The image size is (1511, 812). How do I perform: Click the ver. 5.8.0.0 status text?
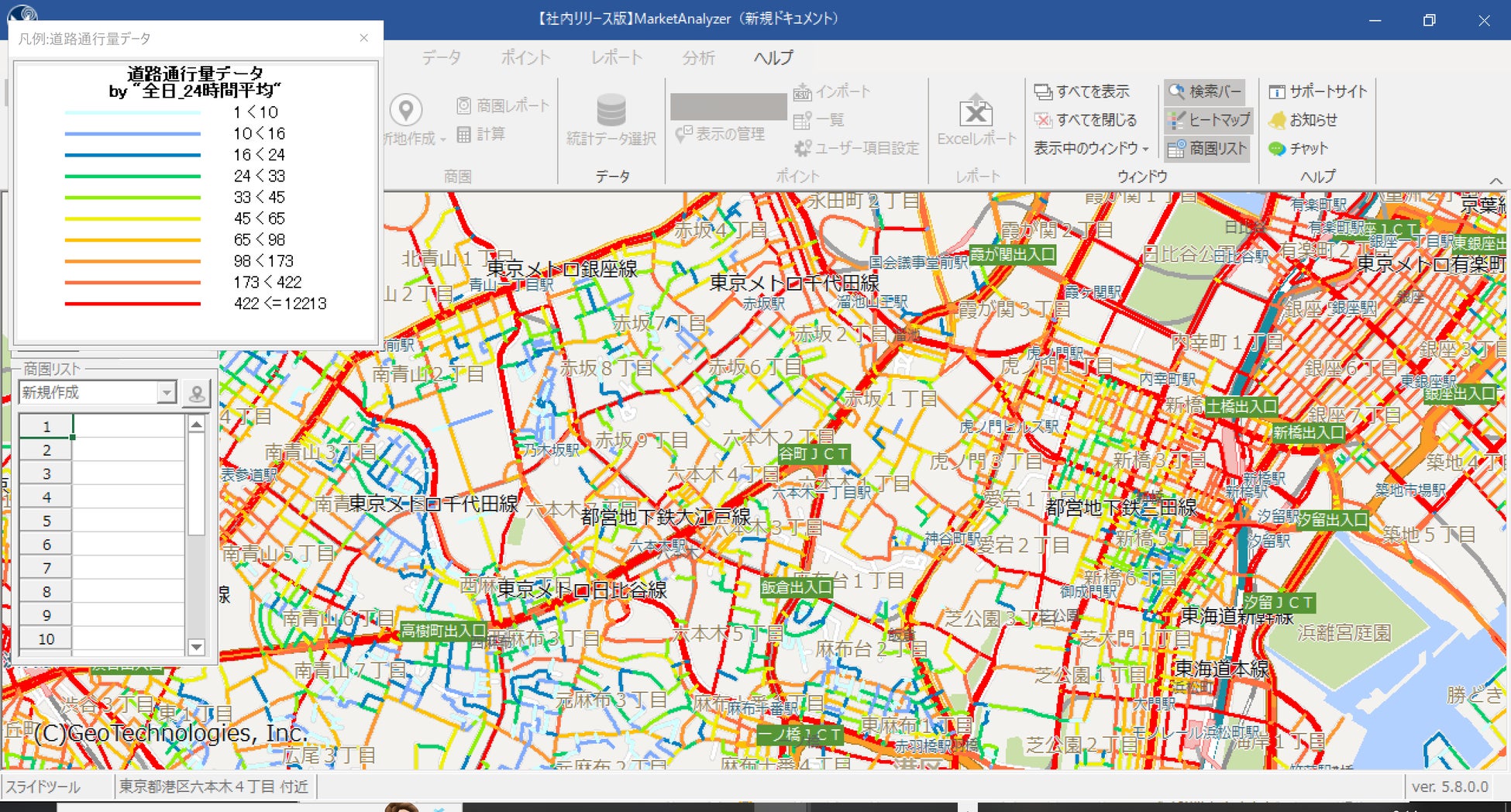[x=1450, y=787]
